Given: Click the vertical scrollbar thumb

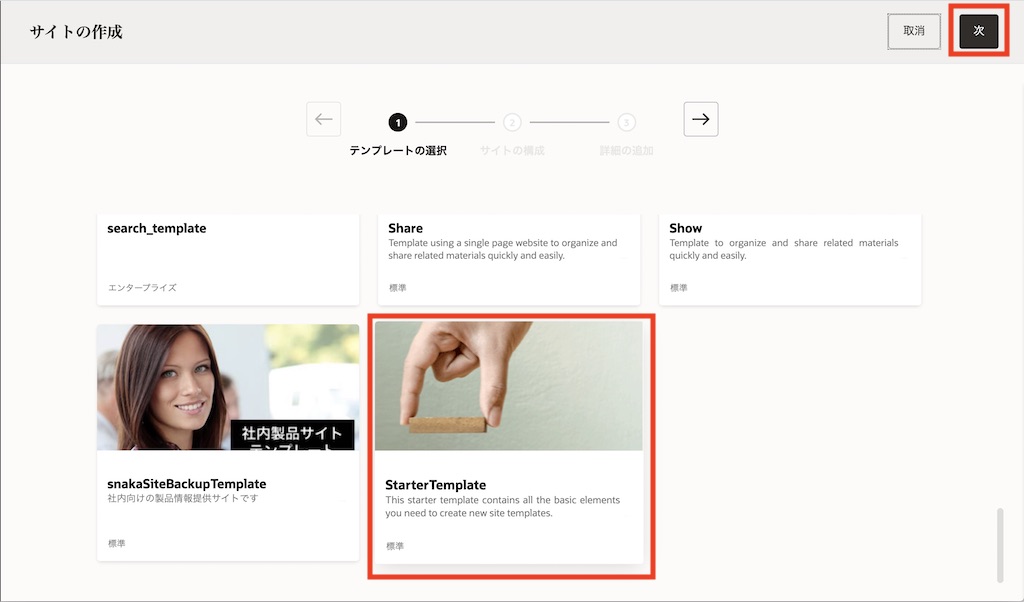Looking at the screenshot, I should tap(1000, 545).
